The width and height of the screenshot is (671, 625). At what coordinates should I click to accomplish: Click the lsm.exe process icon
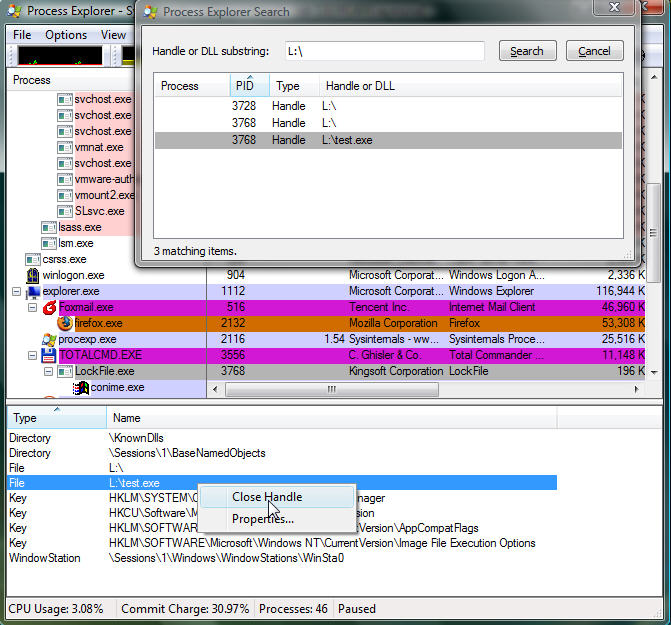[x=49, y=243]
